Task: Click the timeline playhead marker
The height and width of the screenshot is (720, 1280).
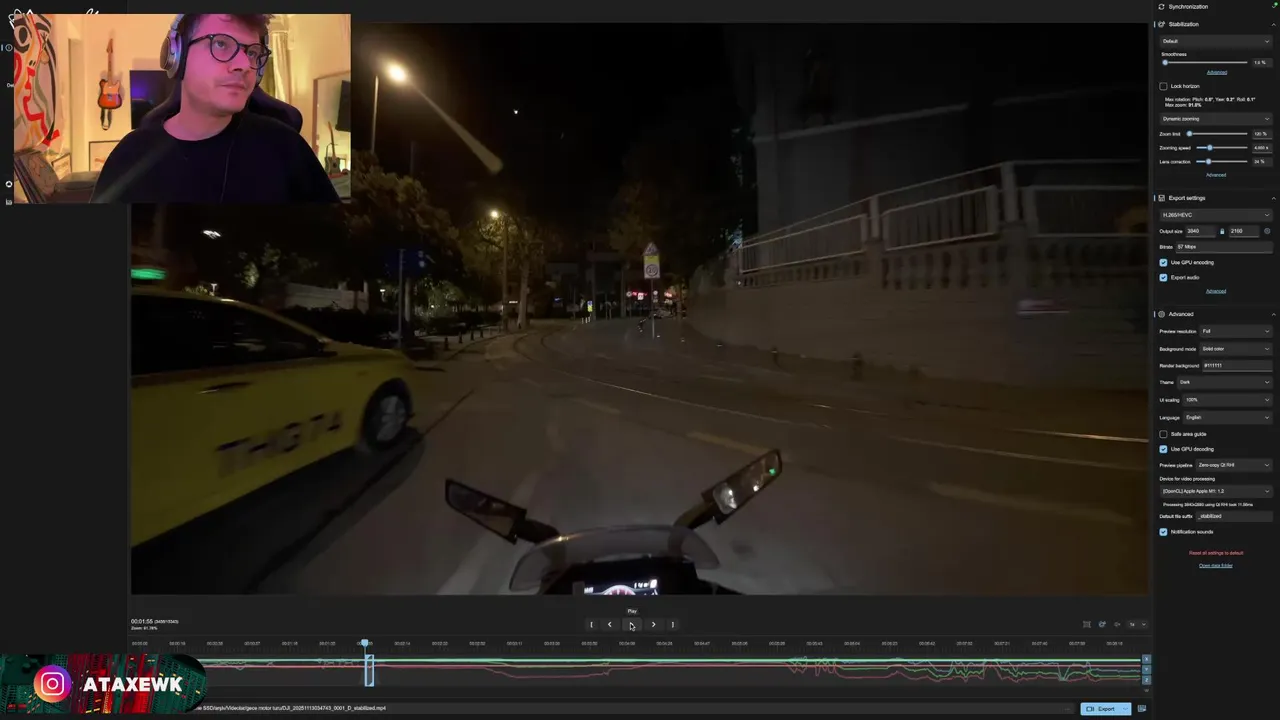Action: click(366, 644)
